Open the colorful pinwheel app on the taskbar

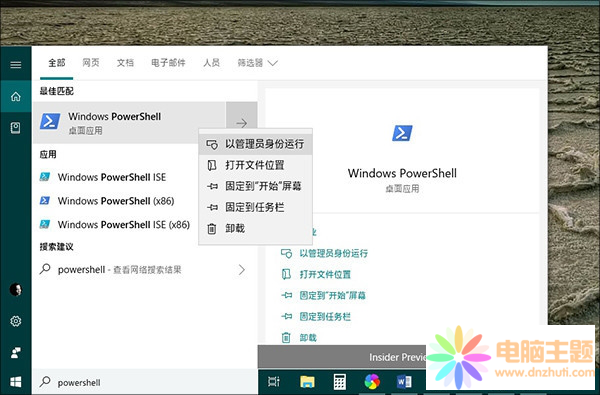click(x=372, y=382)
